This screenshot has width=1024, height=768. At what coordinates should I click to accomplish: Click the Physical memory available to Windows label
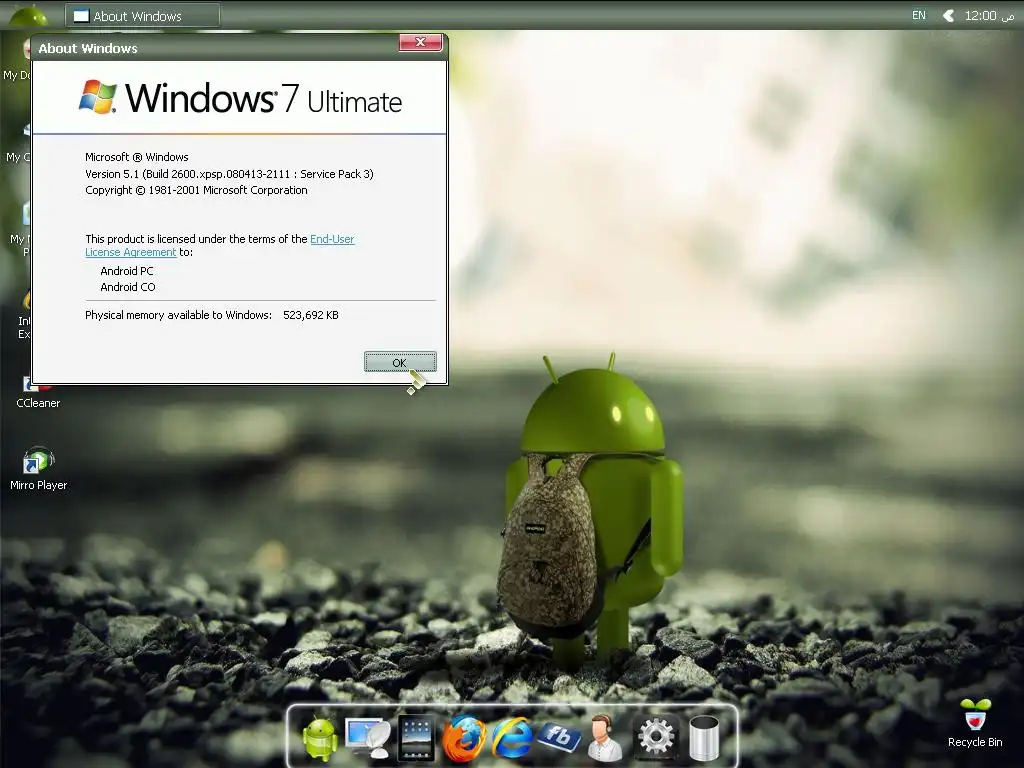pos(178,315)
